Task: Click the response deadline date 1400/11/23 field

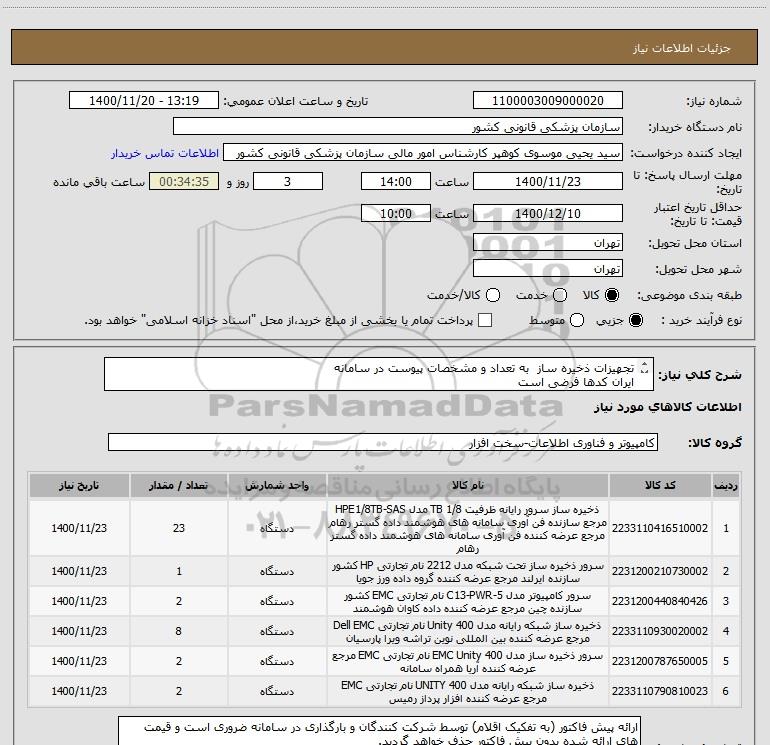Action: [x=548, y=181]
